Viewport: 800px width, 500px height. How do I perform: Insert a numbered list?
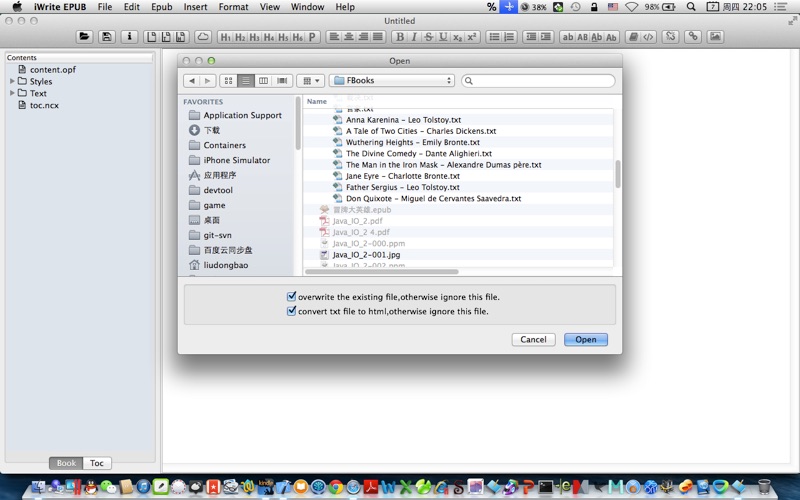509,37
